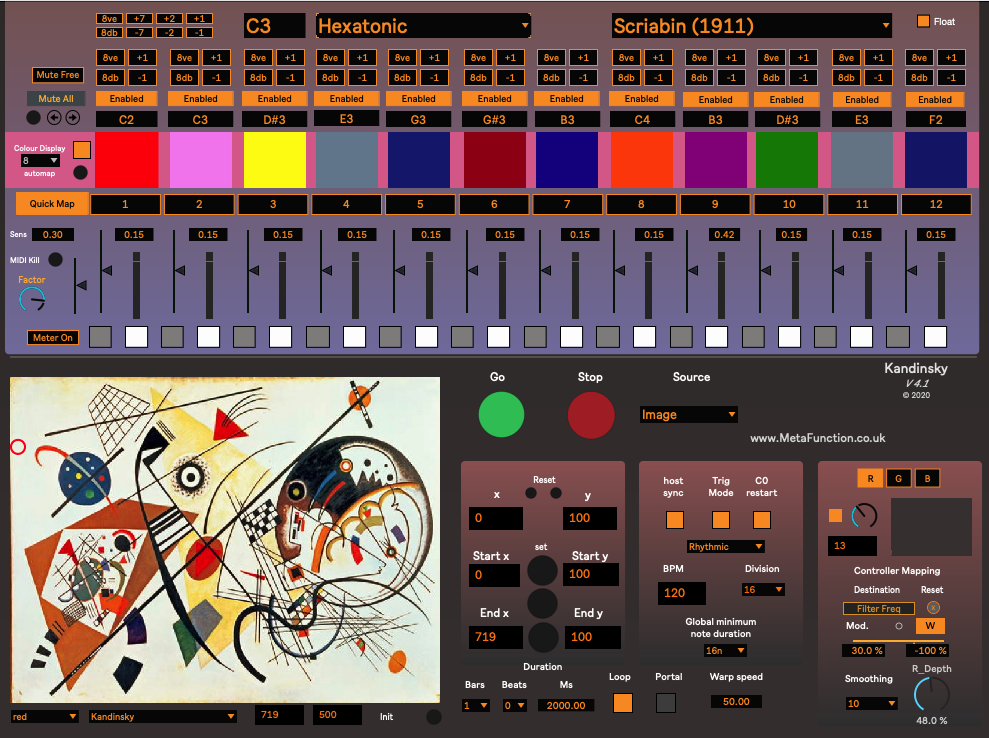Viewport: 989px width, 738px height.
Task: Select the R channel tab
Action: point(870,478)
